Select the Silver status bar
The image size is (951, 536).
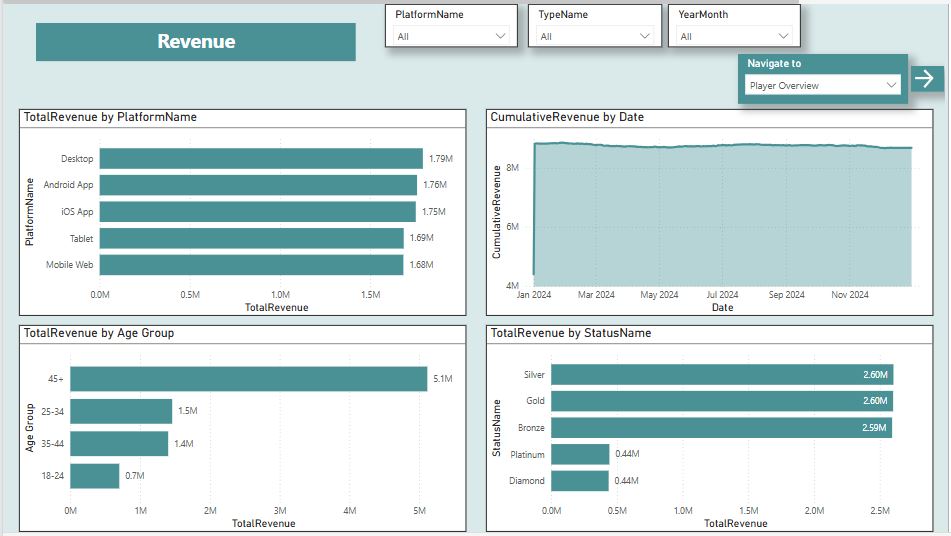(x=722, y=375)
